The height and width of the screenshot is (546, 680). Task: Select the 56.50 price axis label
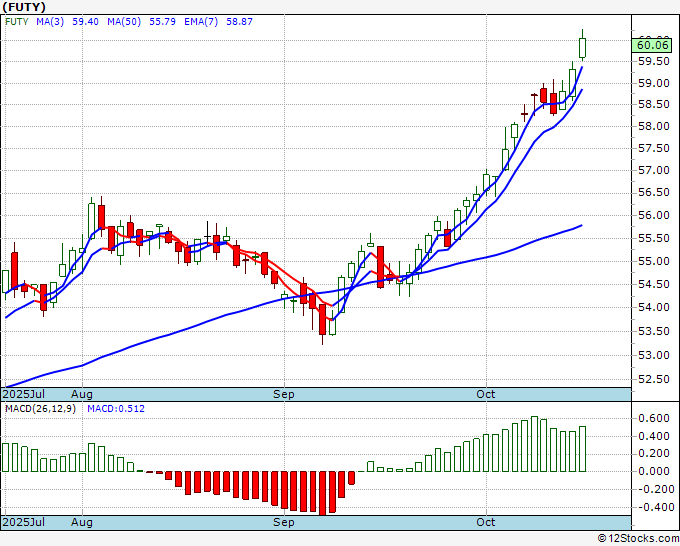pos(654,192)
